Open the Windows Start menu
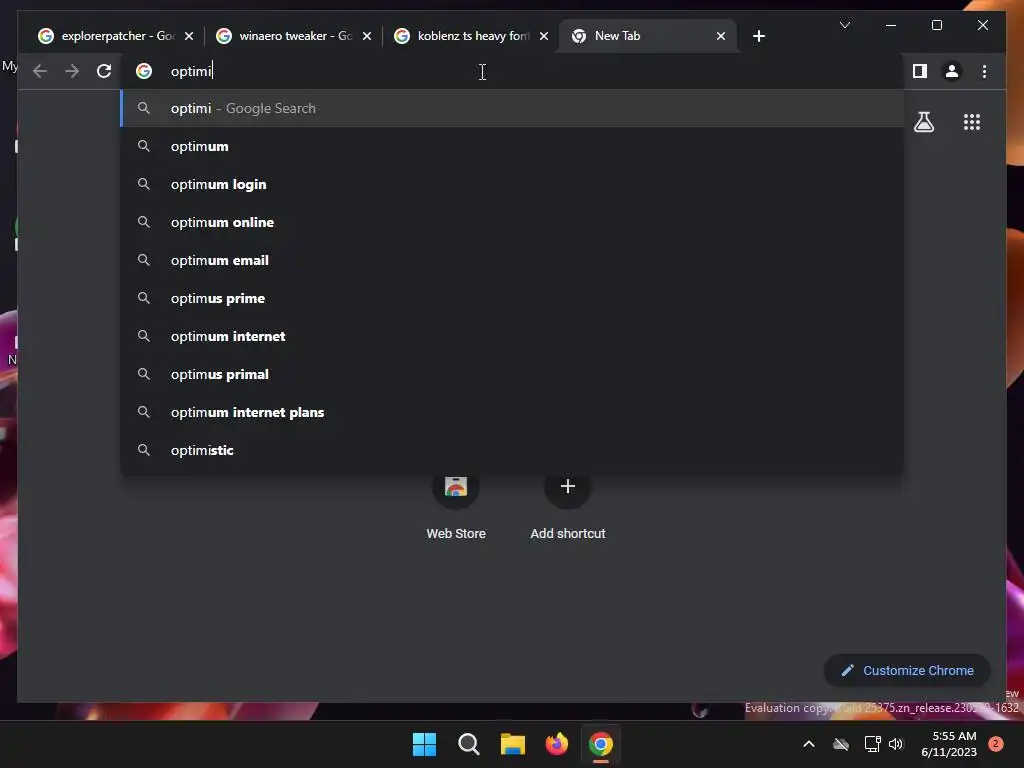The width and height of the screenshot is (1024, 768). (x=424, y=744)
